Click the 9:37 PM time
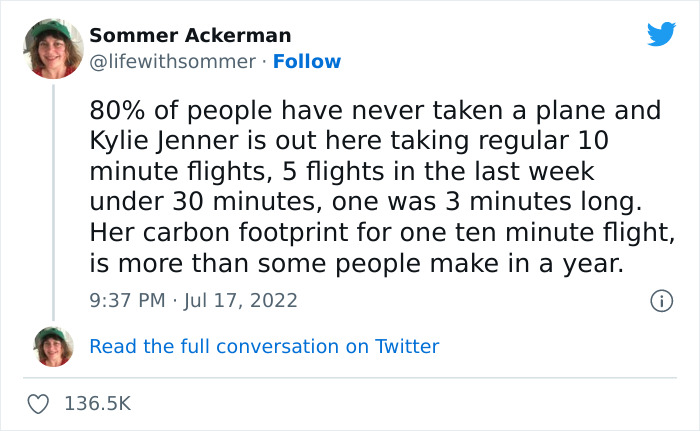The width and height of the screenshot is (700, 431). (x=125, y=300)
